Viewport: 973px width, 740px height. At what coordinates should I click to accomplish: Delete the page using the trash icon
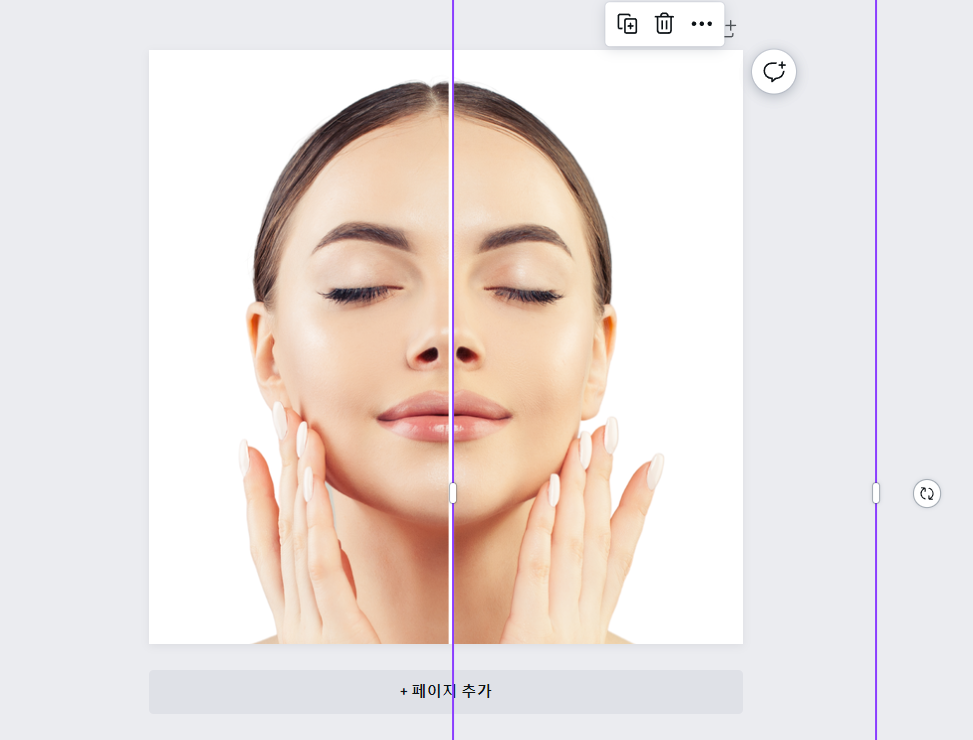[664, 24]
